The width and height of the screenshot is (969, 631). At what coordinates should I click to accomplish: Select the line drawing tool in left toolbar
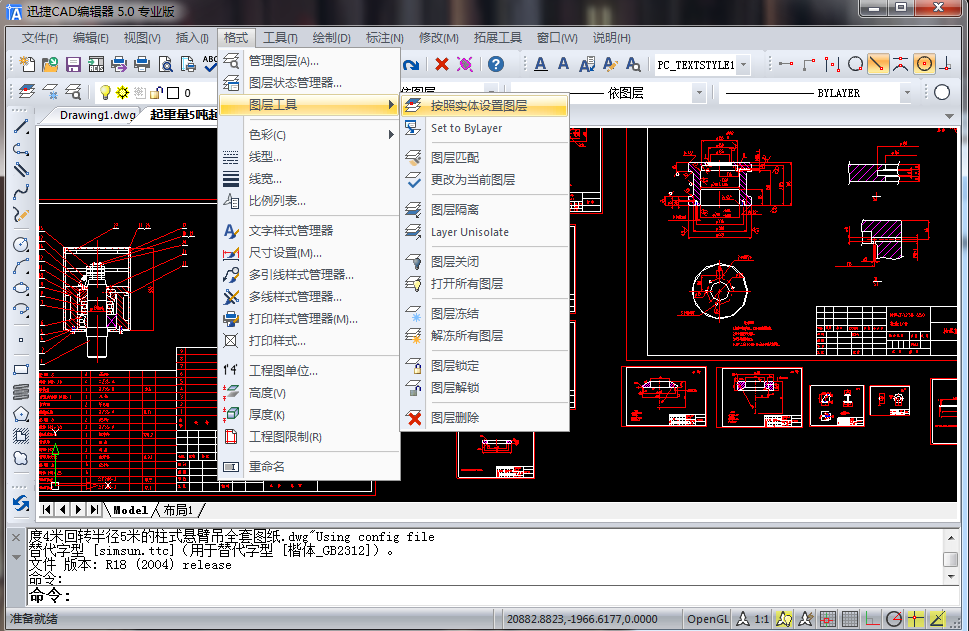coord(21,127)
